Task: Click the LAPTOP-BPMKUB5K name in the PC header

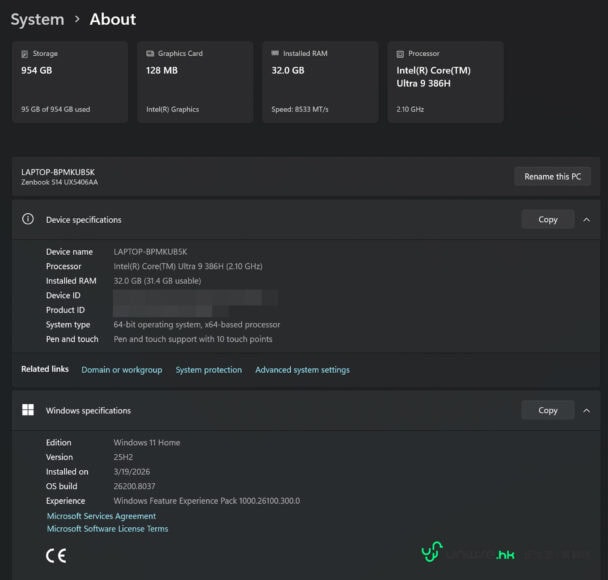Action: [58, 172]
